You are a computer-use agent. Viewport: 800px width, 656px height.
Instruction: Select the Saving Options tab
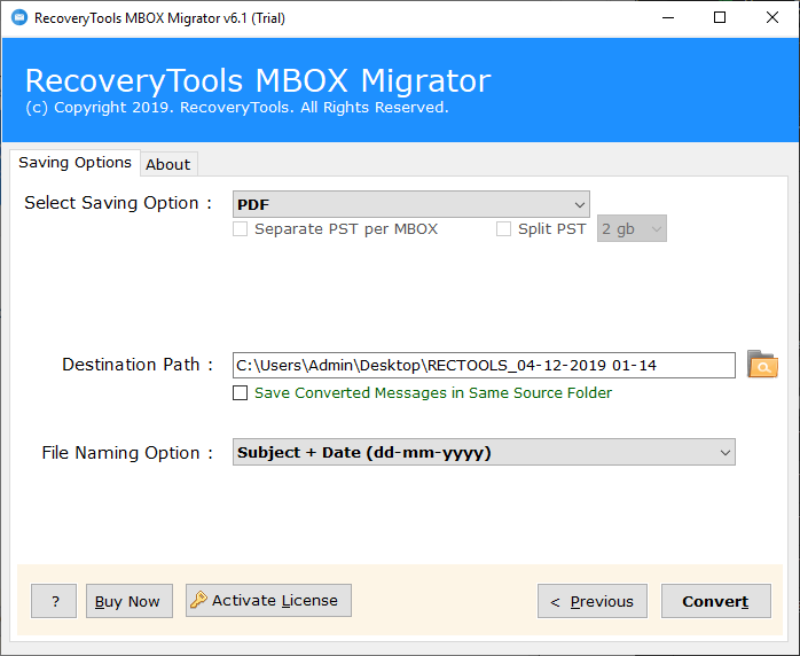coord(75,163)
